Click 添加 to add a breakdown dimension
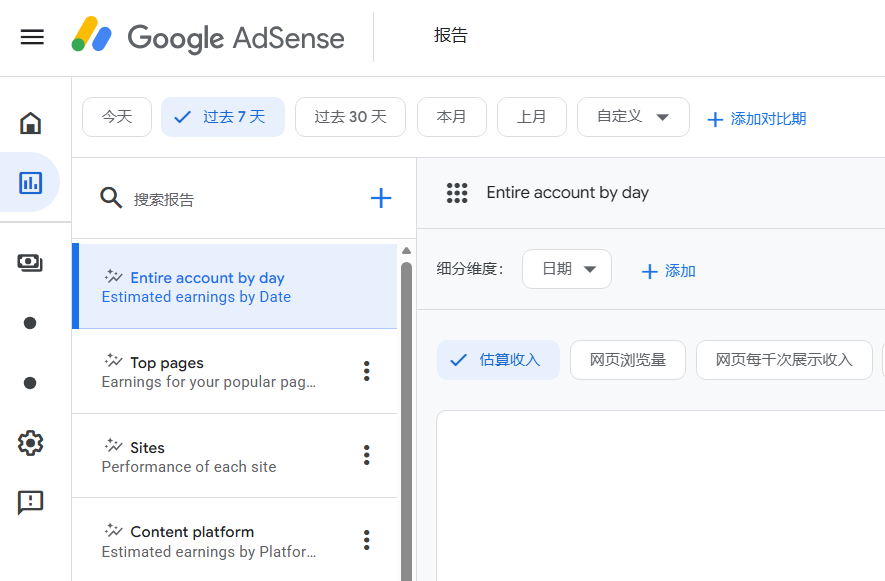885x581 pixels. [669, 271]
